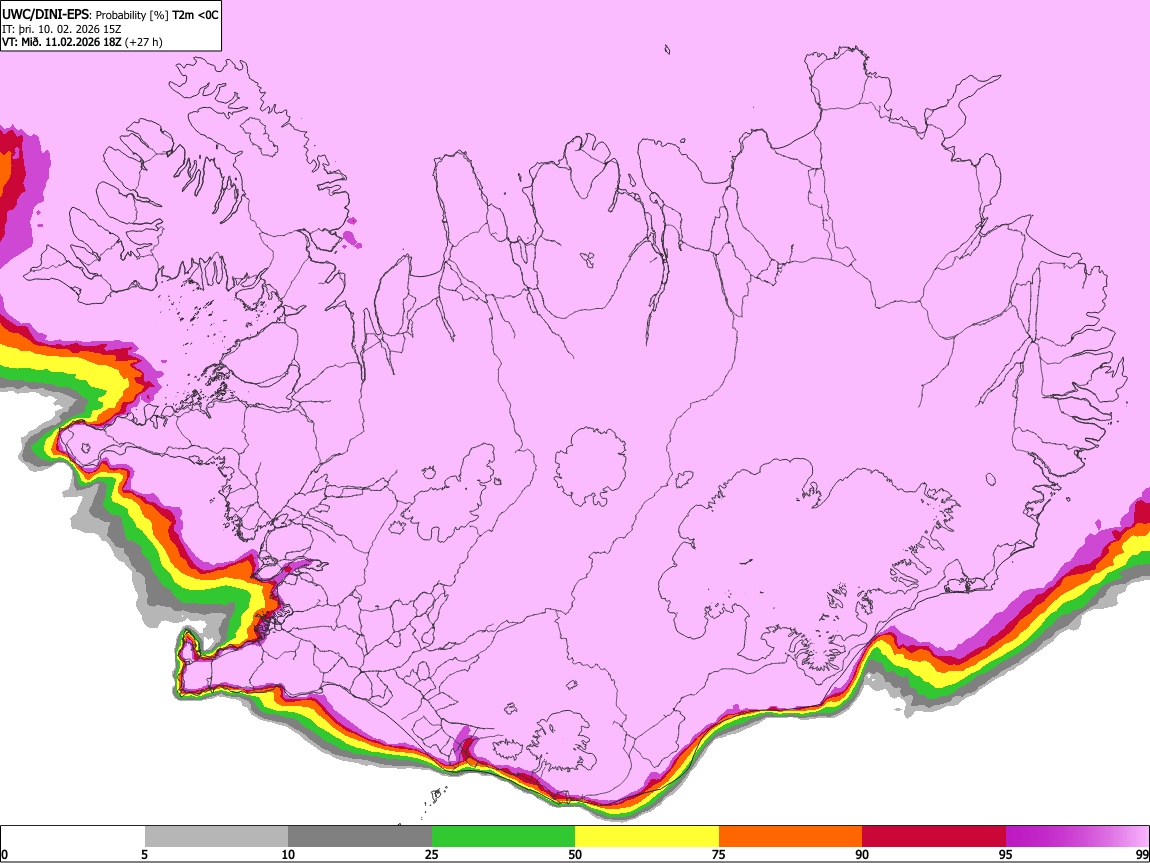Screen dimensions: 1150x863
Task: Click the yellow 50-75 legend band
Action: click(647, 837)
